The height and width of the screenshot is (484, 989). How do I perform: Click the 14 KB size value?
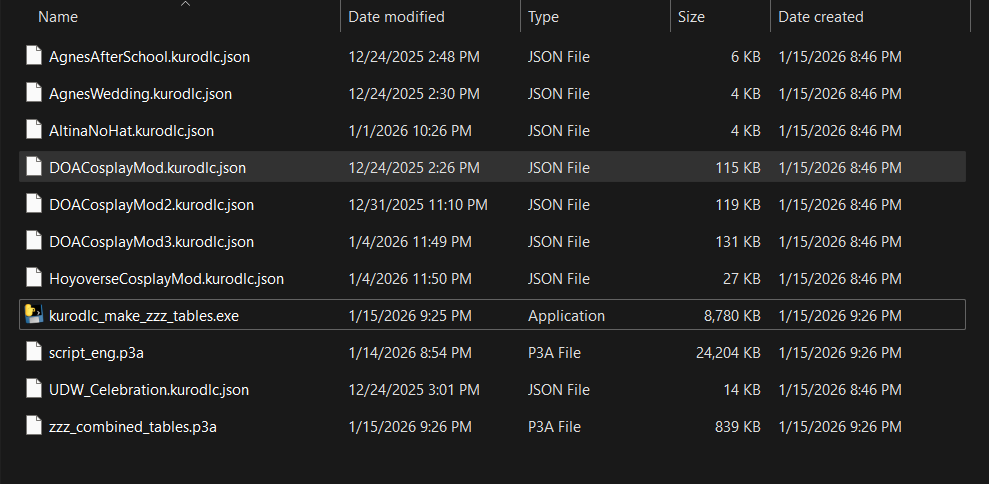(742, 390)
